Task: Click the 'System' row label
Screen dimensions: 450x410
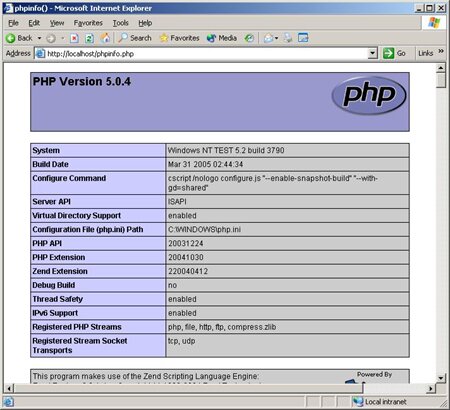Action: tap(46, 150)
